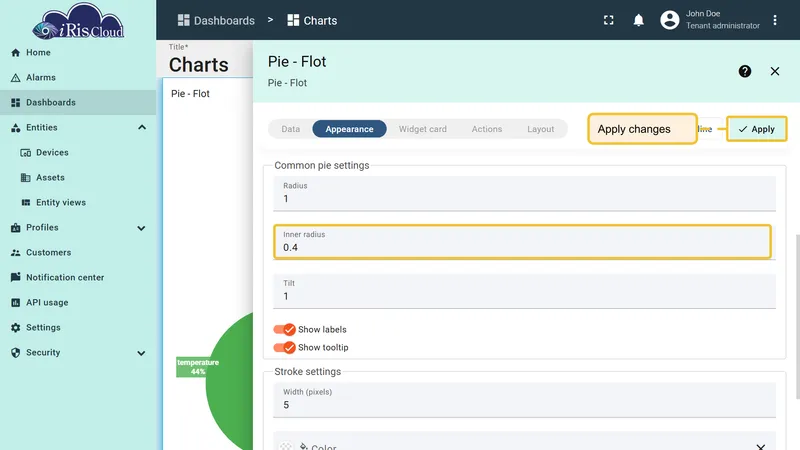Viewport: 800px width, 450px height.
Task: Clear the stroke Color with X
Action: [761, 447]
